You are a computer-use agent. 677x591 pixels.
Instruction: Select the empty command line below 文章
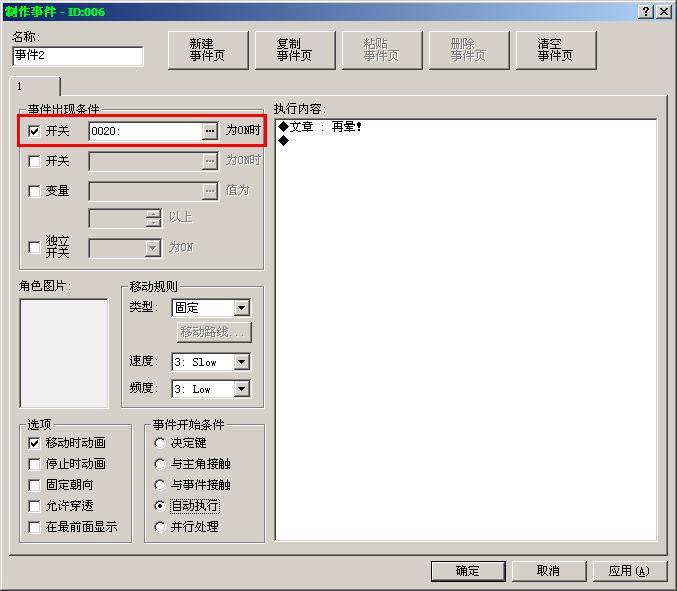466,140
